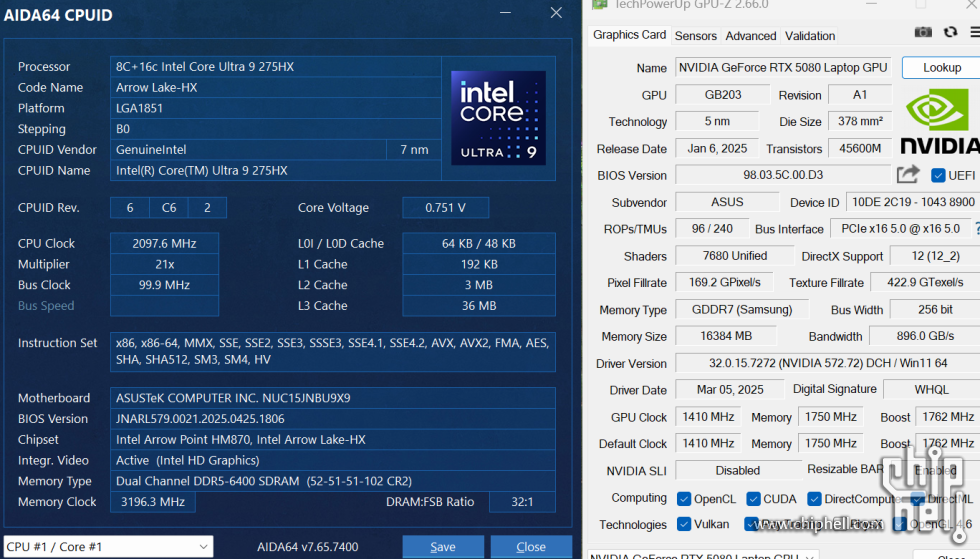
Task: Click the Die Size value 378 mm²
Action: point(860,121)
